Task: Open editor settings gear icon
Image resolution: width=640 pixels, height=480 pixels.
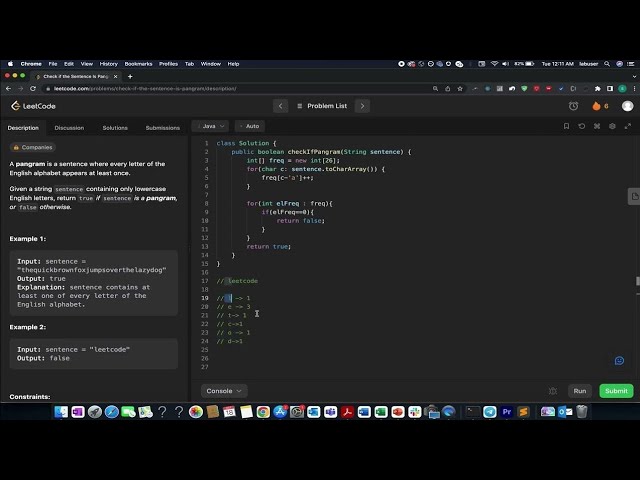Action: click(x=612, y=126)
